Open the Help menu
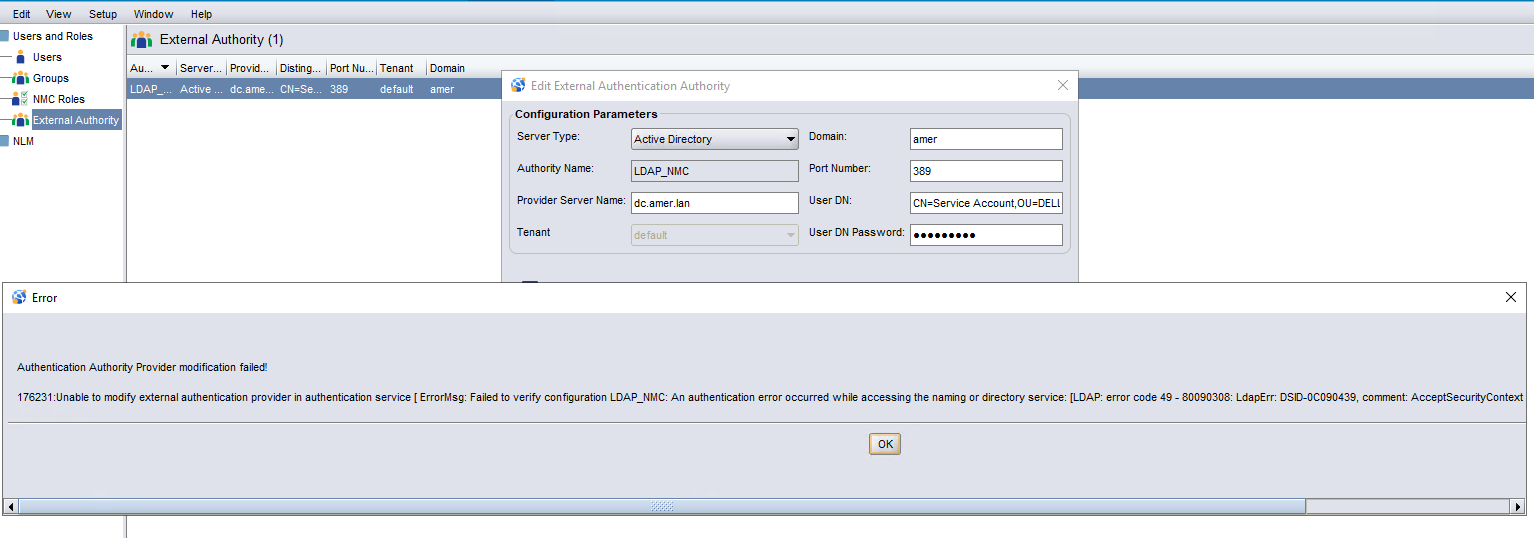 click(x=201, y=14)
